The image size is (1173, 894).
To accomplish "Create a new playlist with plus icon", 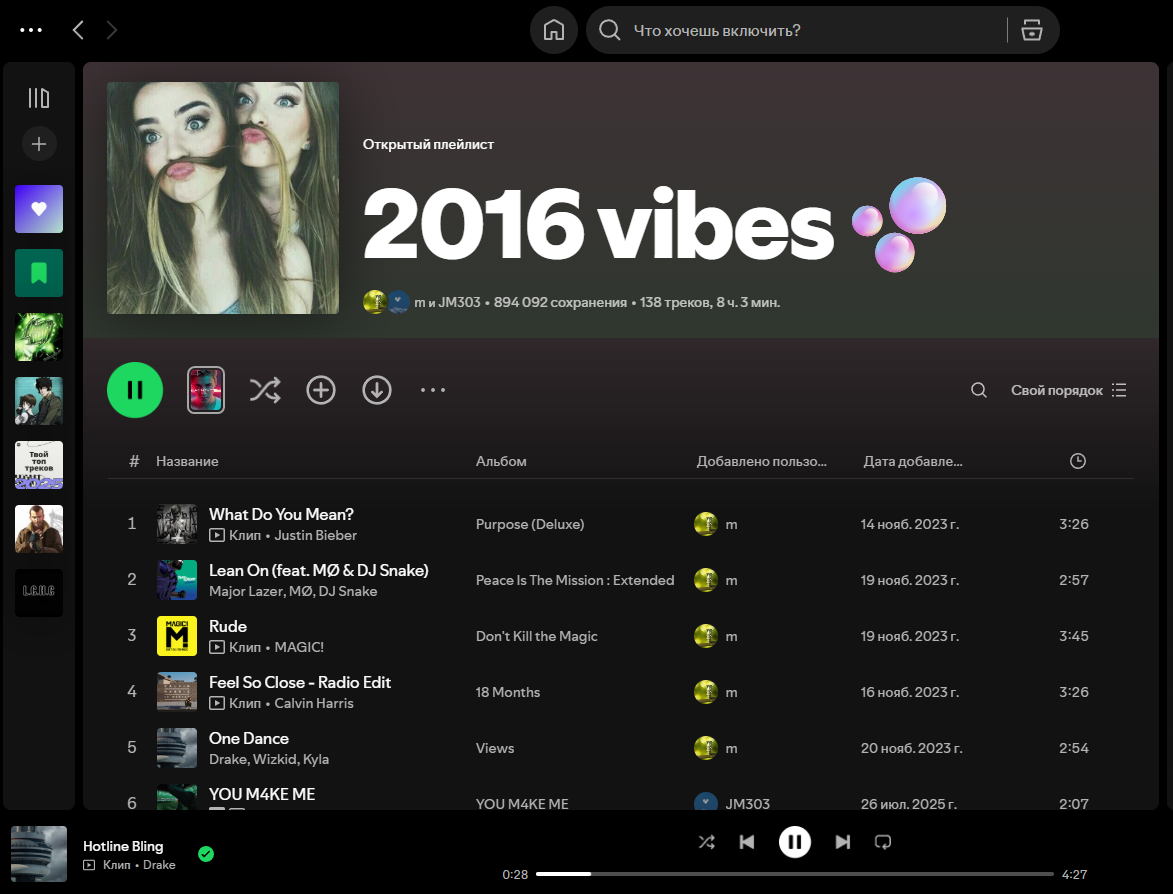I will (x=39, y=144).
